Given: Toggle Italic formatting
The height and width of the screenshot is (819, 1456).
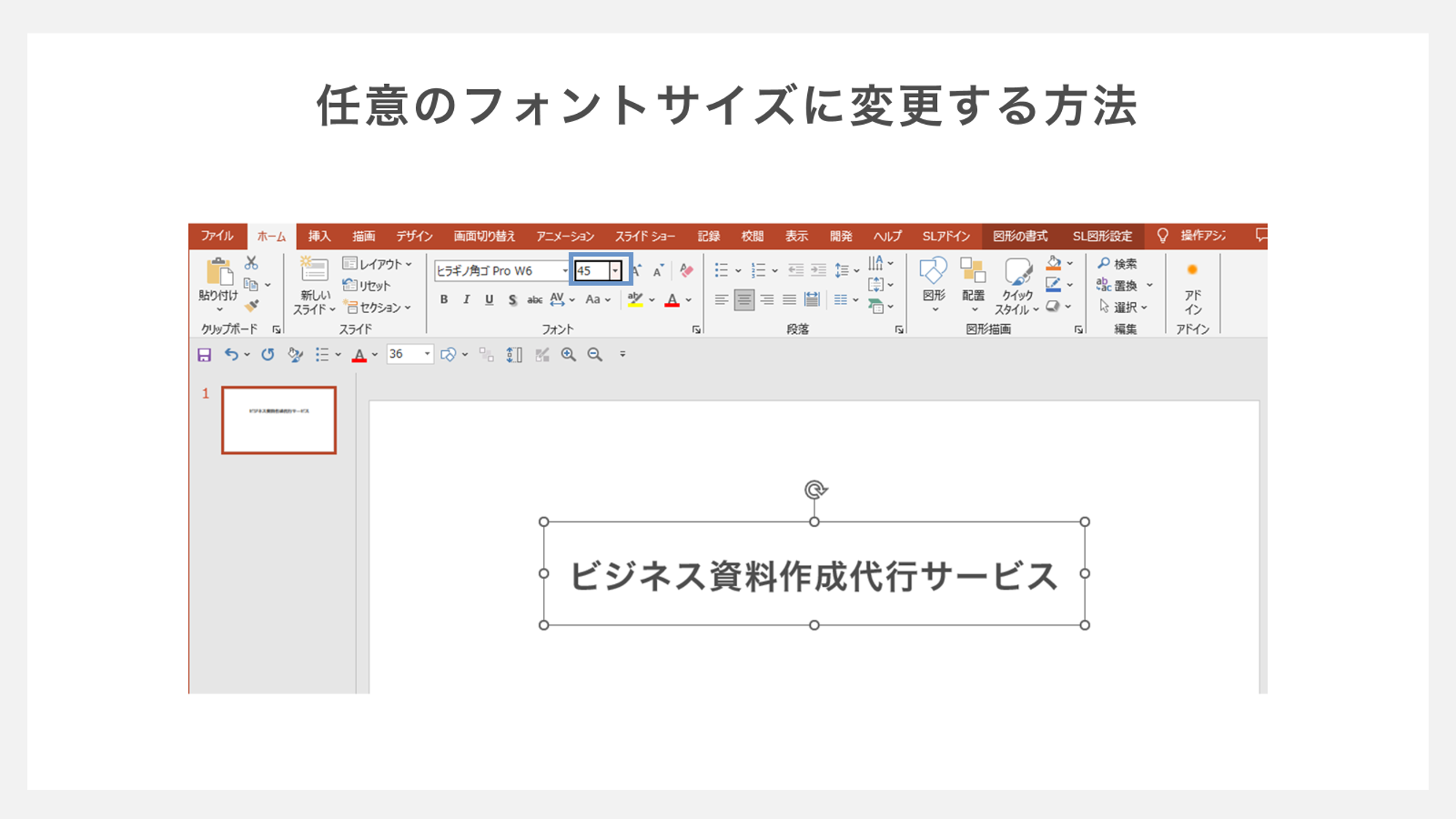Looking at the screenshot, I should click(x=466, y=299).
